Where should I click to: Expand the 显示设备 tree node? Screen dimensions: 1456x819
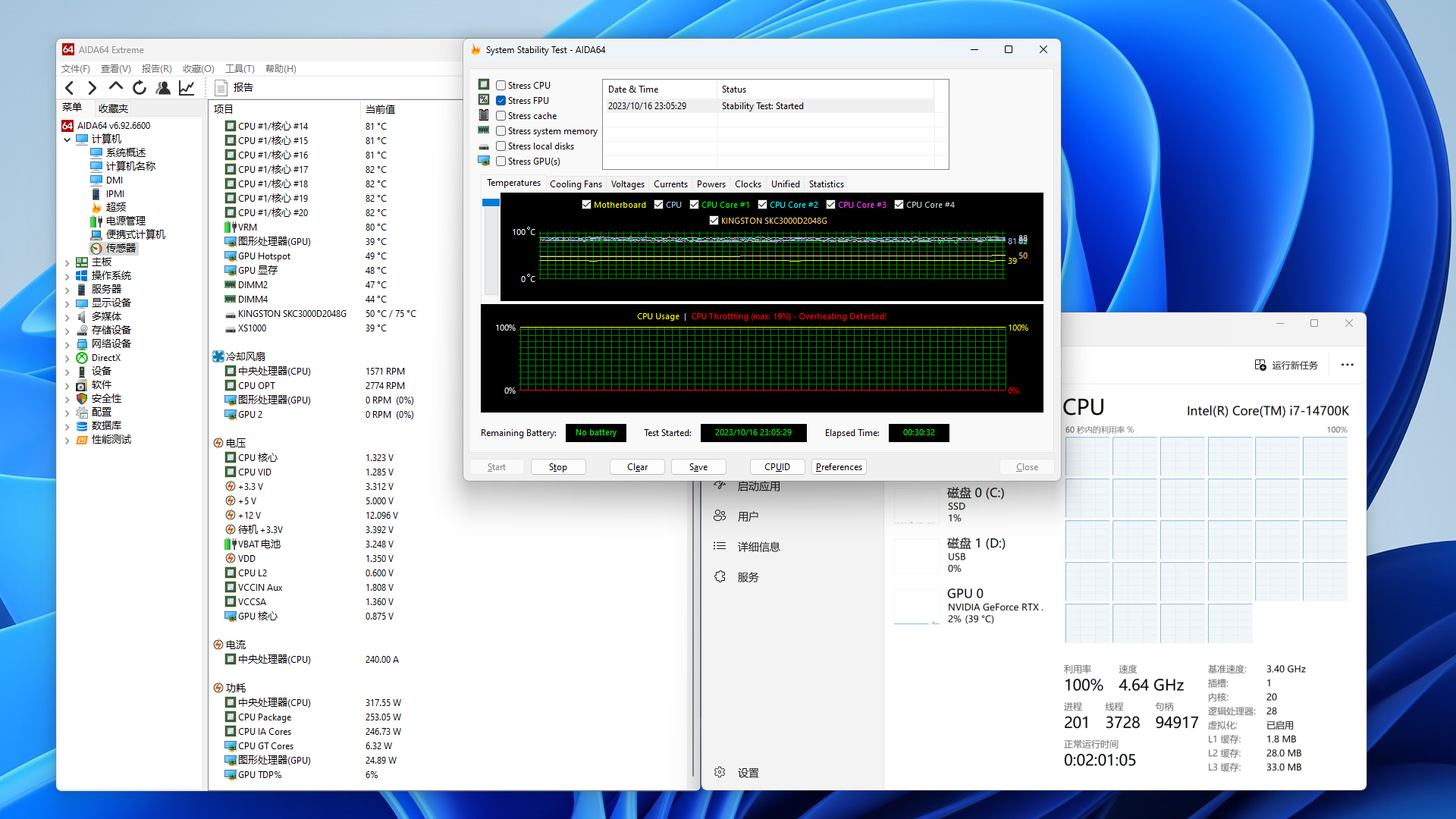(67, 303)
